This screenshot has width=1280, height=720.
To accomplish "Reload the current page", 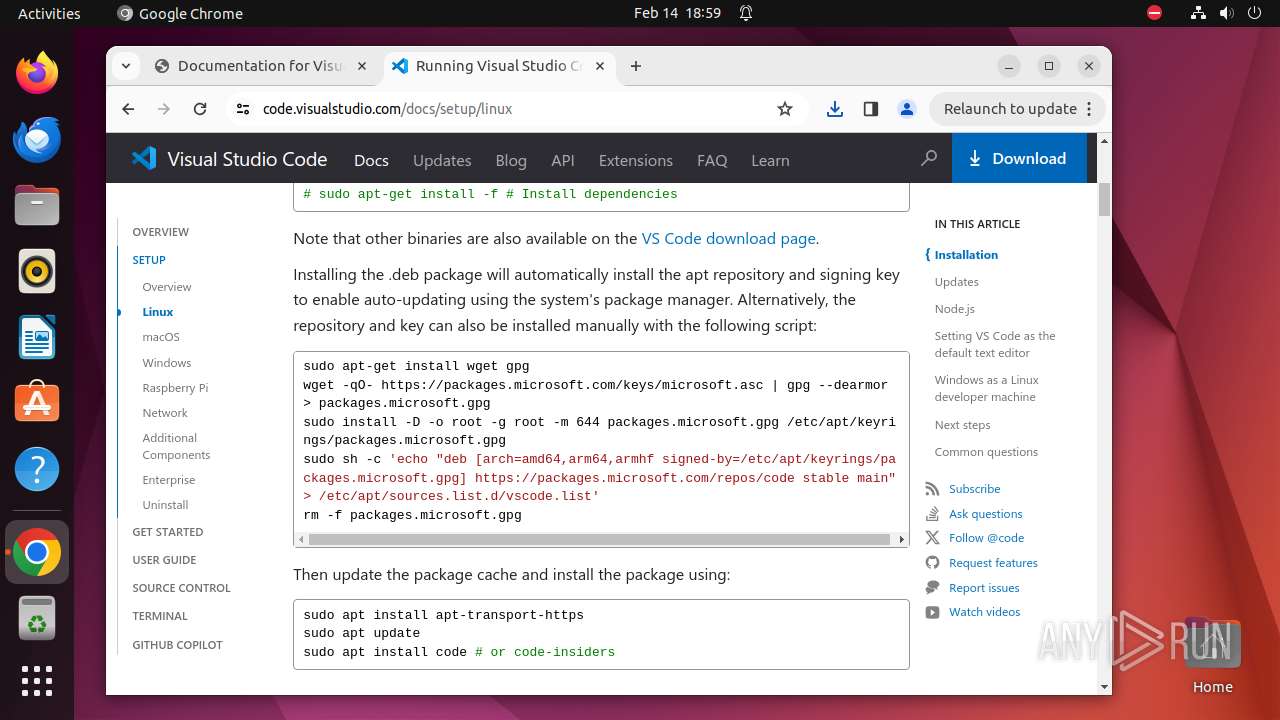I will click(x=200, y=109).
